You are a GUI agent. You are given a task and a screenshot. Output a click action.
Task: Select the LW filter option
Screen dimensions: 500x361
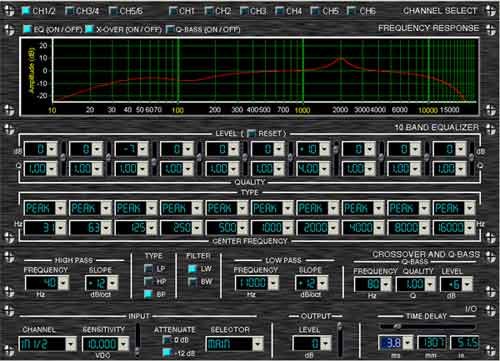point(192,269)
